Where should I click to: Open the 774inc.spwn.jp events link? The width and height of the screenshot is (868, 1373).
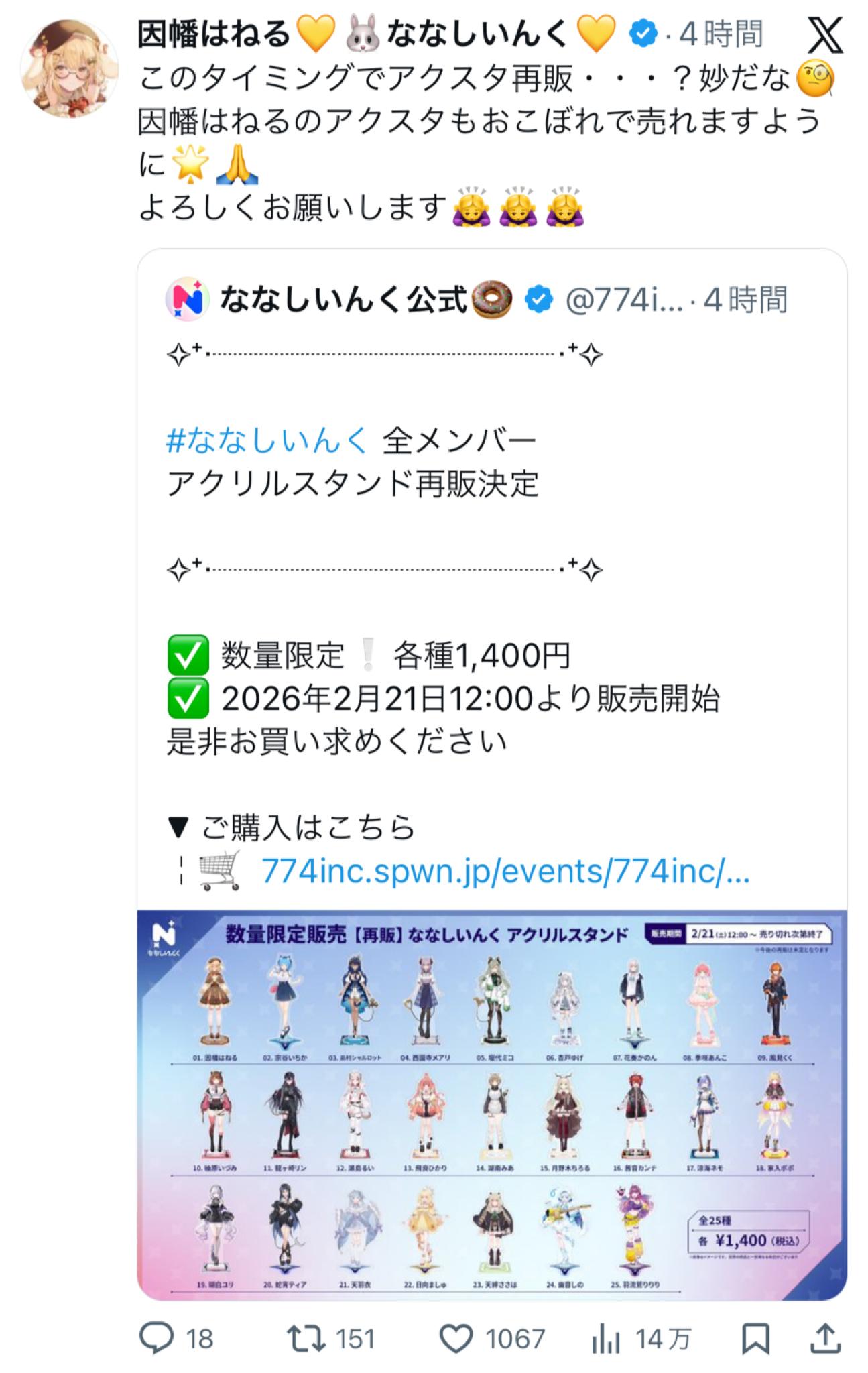click(505, 872)
